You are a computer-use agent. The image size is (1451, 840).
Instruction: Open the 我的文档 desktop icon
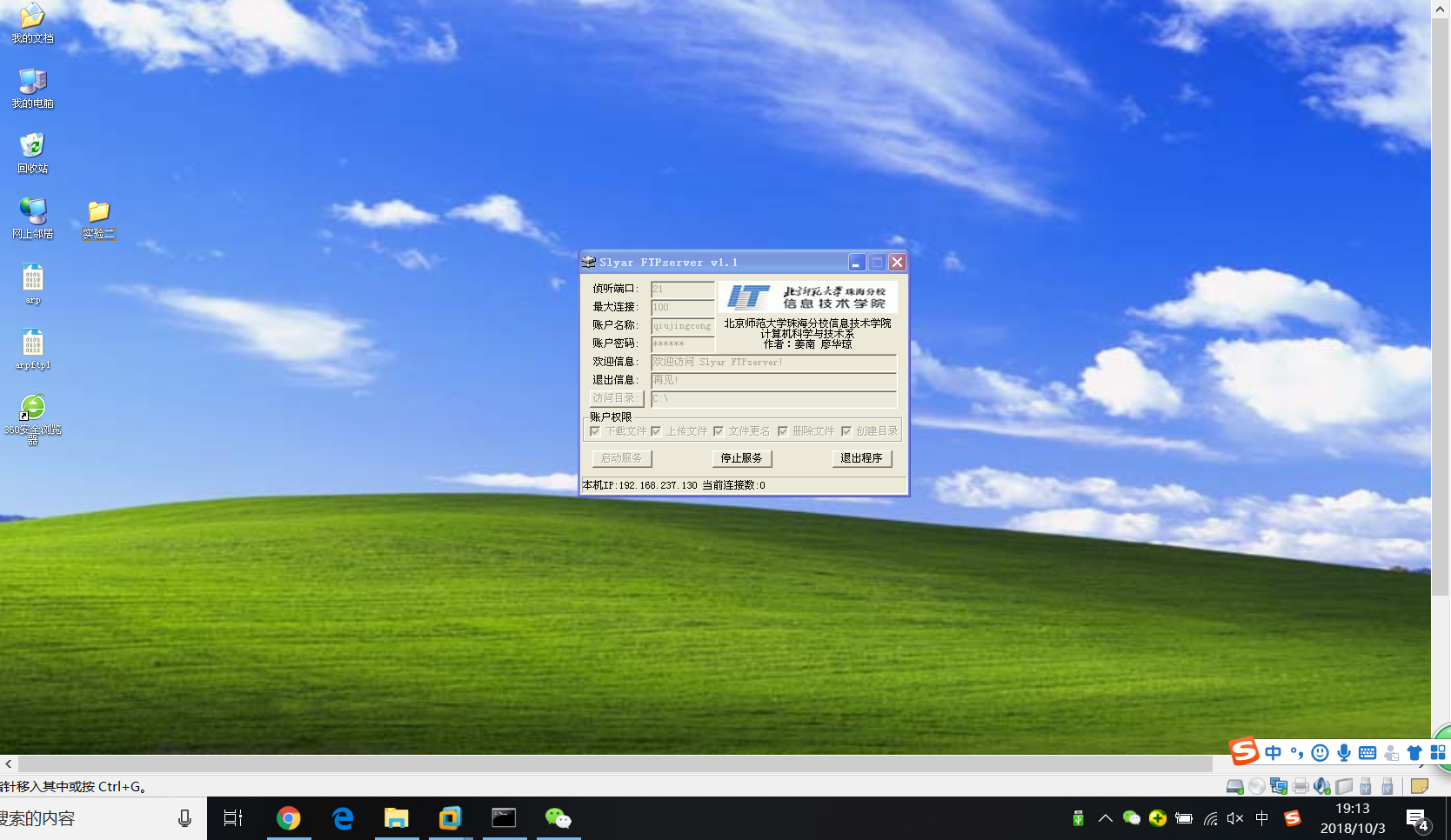click(32, 22)
